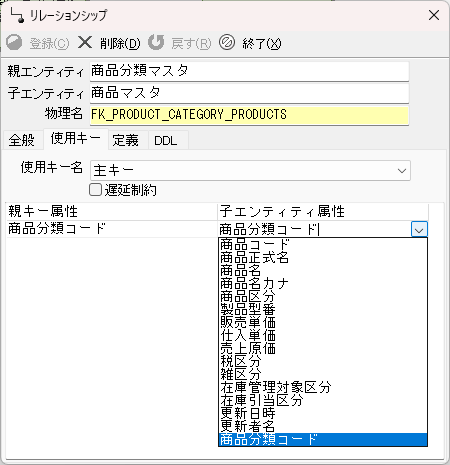The width and height of the screenshot is (450, 465).
Task: Choose 仕入単価 from the dropdown list
Action: [323, 335]
